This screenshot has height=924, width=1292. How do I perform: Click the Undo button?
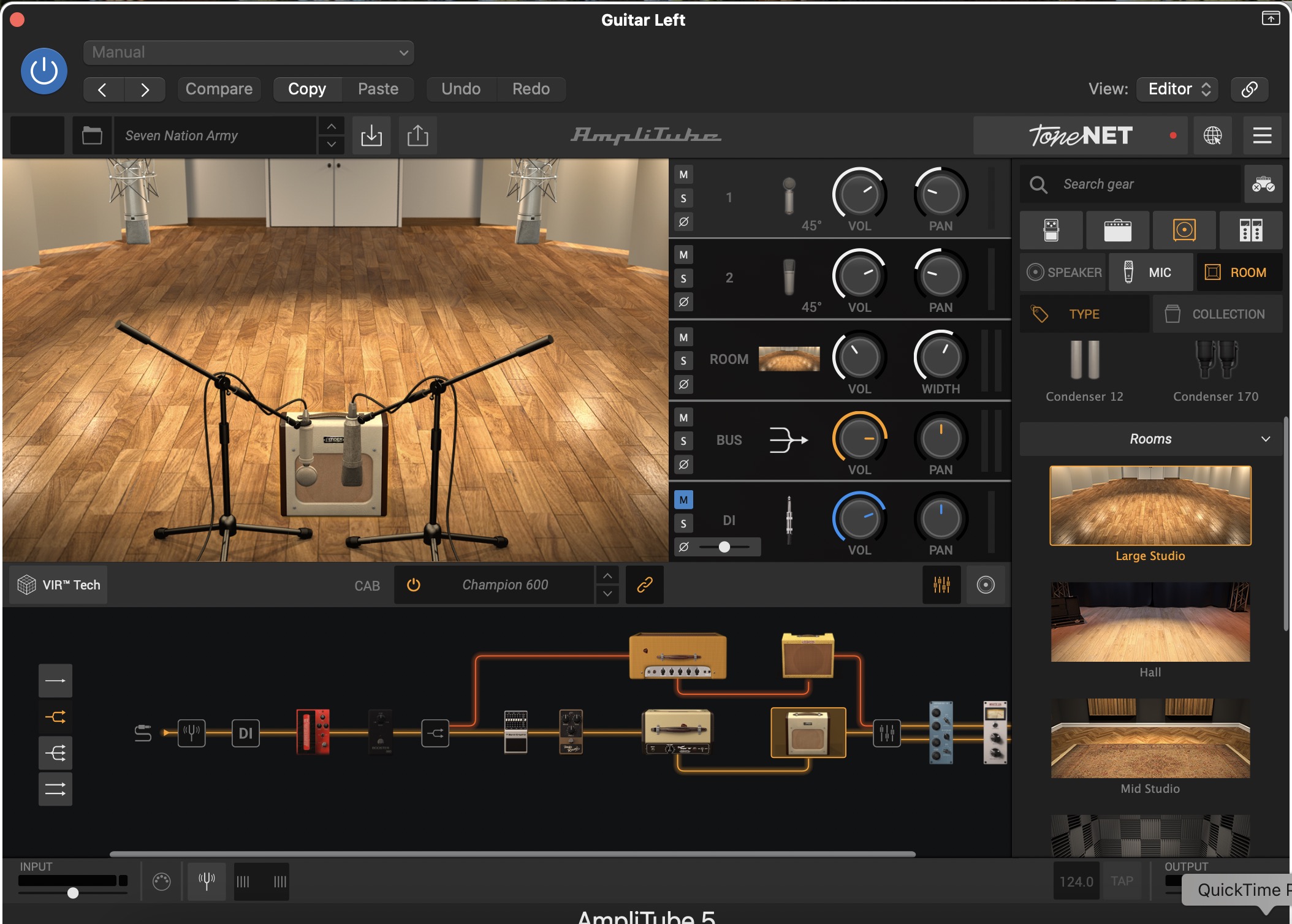(x=461, y=89)
